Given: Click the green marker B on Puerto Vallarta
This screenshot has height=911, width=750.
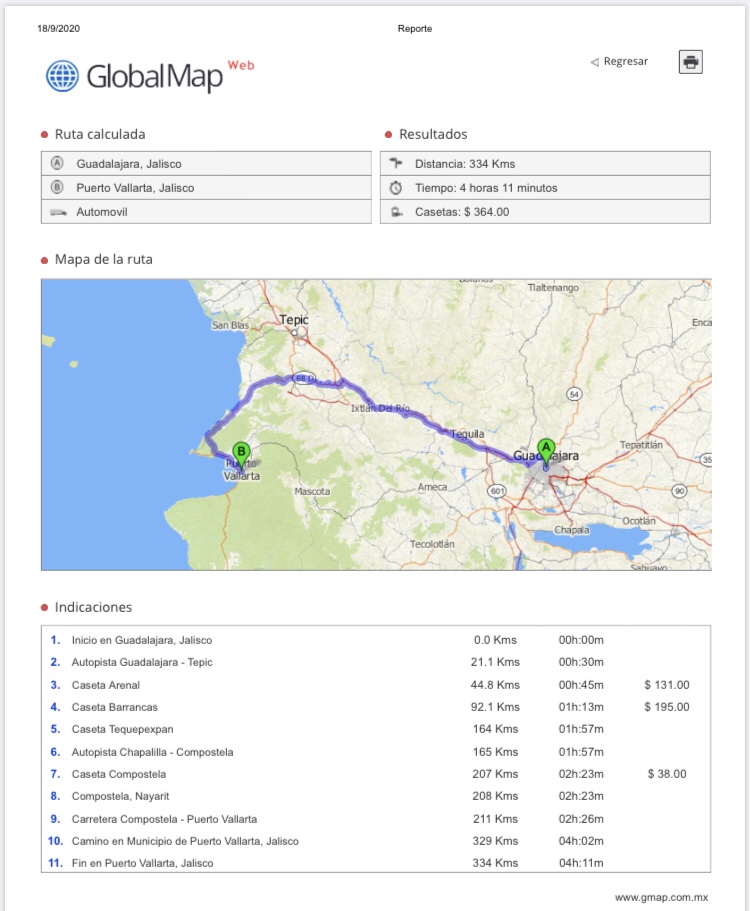Looking at the screenshot, I should tap(240, 453).
